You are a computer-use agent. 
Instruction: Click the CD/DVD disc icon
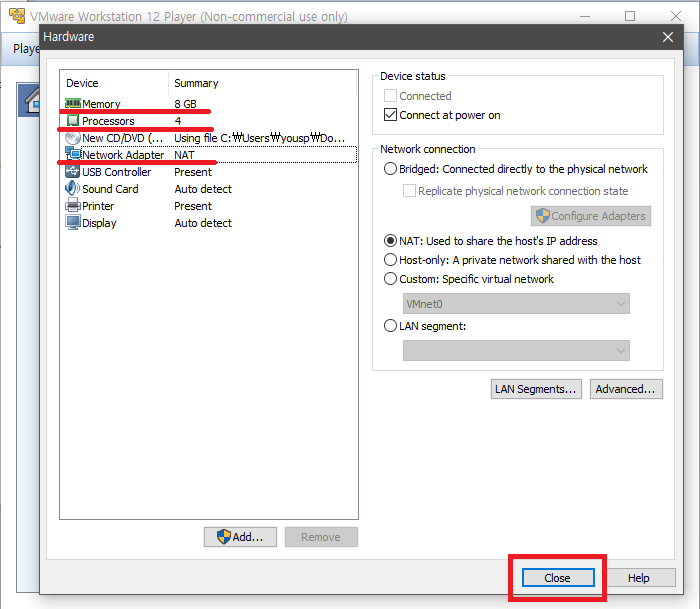73,138
